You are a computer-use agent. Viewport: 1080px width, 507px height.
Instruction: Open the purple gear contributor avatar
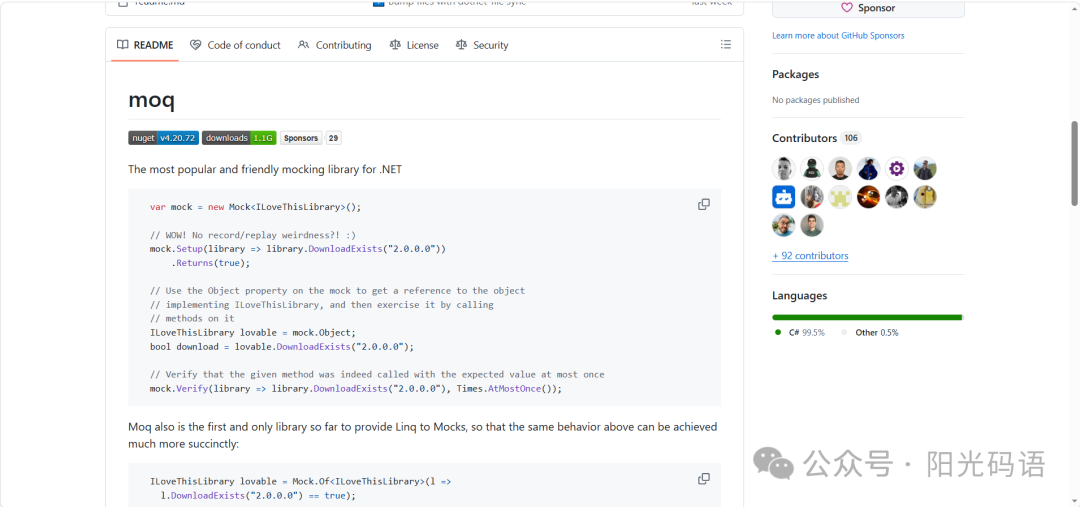(896, 169)
